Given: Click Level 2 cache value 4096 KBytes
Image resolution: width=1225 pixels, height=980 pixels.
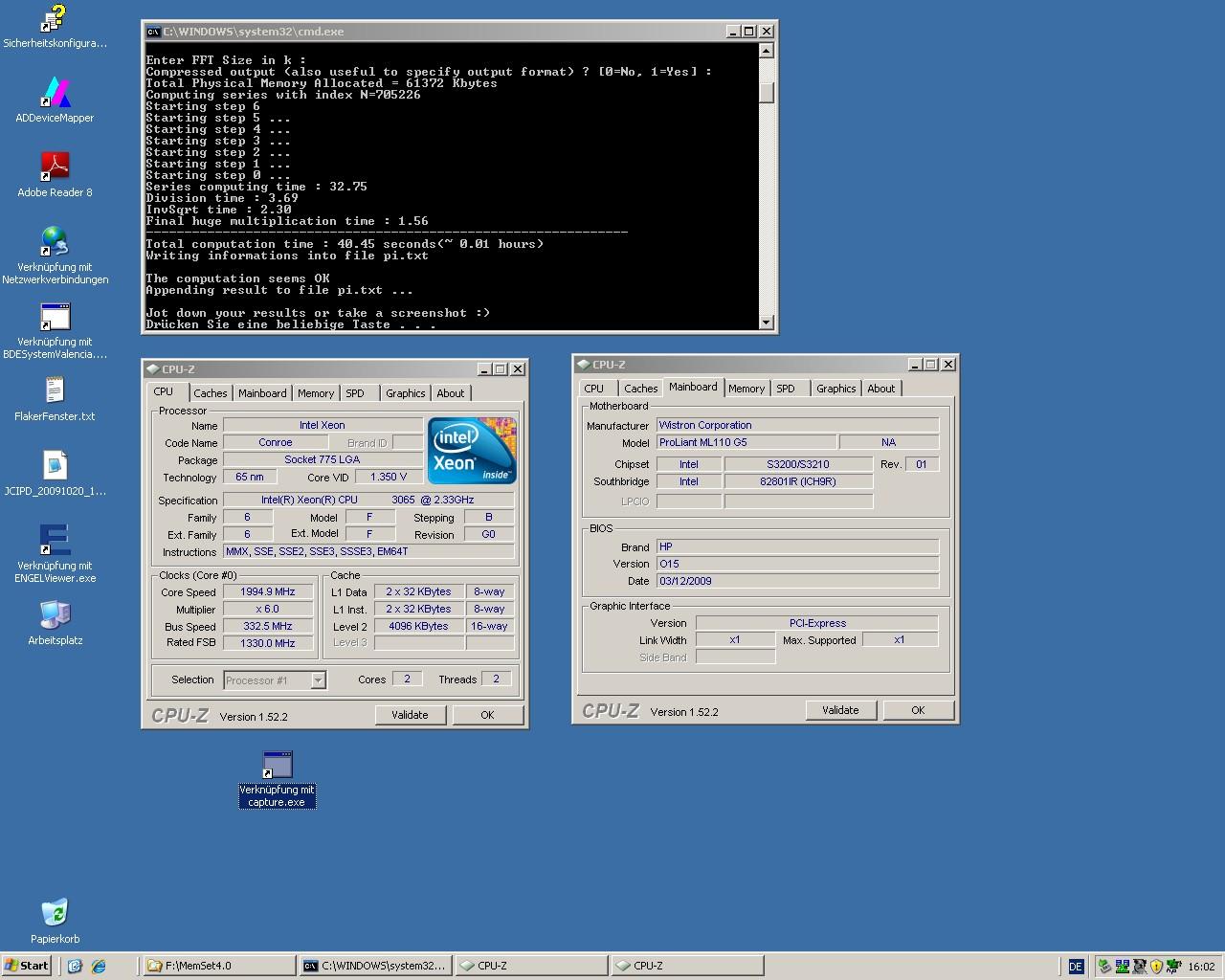Looking at the screenshot, I should (419, 626).
